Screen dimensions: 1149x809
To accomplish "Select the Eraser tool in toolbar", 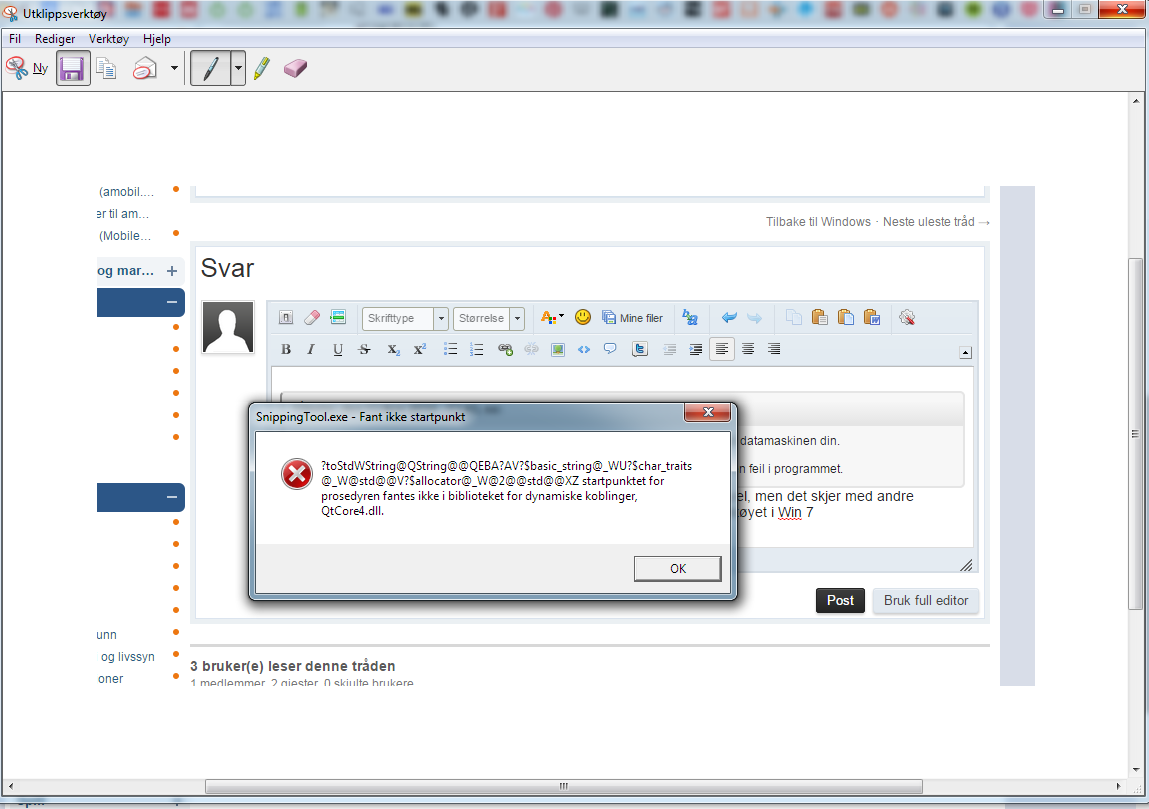I will click(295, 68).
